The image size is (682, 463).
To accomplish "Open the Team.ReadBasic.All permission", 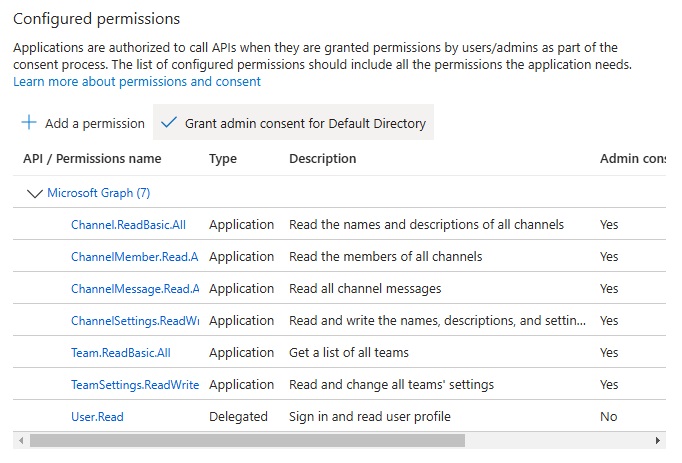I will [x=120, y=353].
